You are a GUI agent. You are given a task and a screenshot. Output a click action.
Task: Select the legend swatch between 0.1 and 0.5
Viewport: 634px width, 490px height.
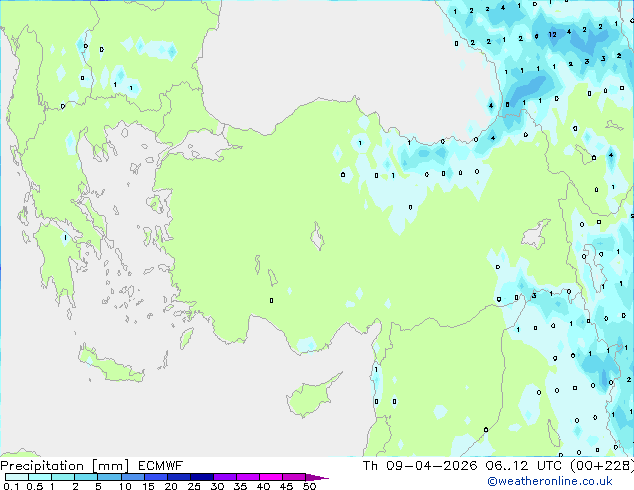(17, 477)
